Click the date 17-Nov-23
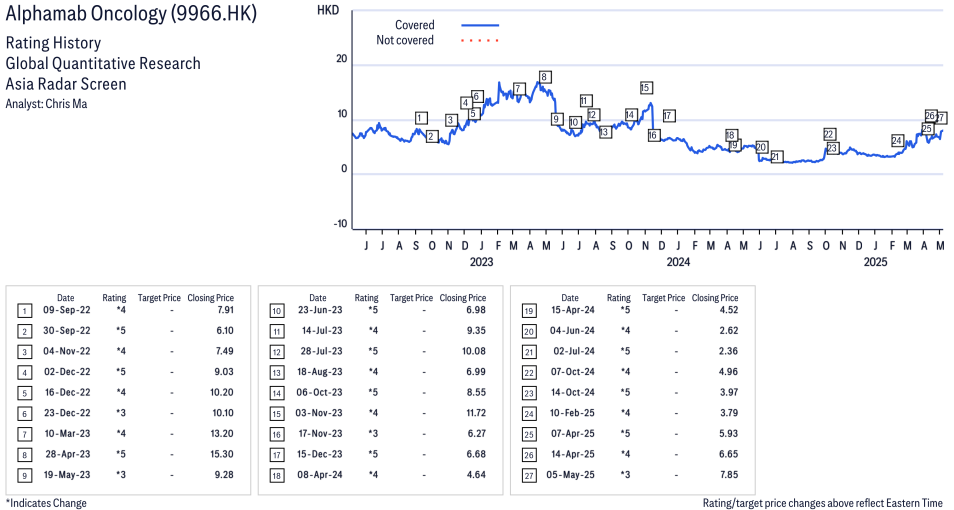954x510 pixels. coord(320,433)
